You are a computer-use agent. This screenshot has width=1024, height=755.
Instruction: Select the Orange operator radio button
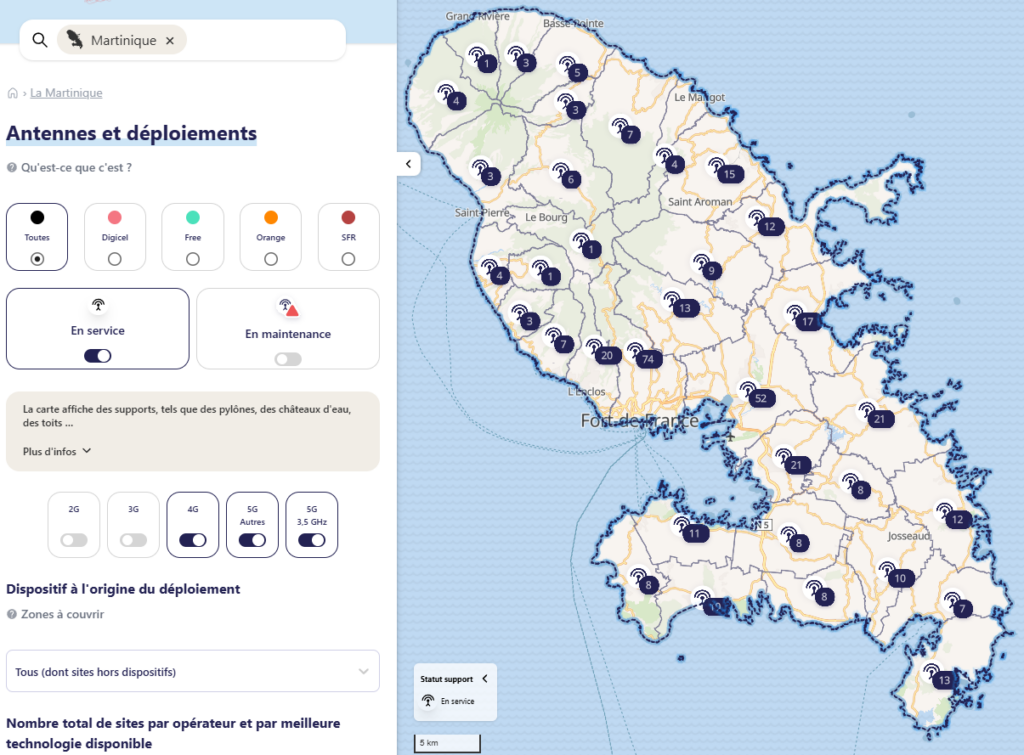point(271,259)
